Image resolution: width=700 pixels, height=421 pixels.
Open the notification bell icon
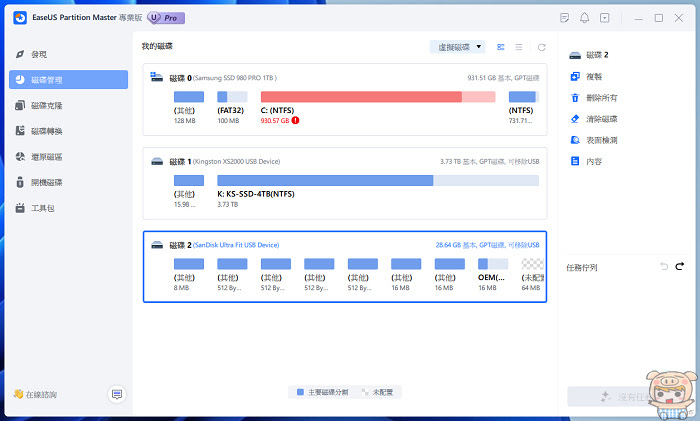(584, 18)
